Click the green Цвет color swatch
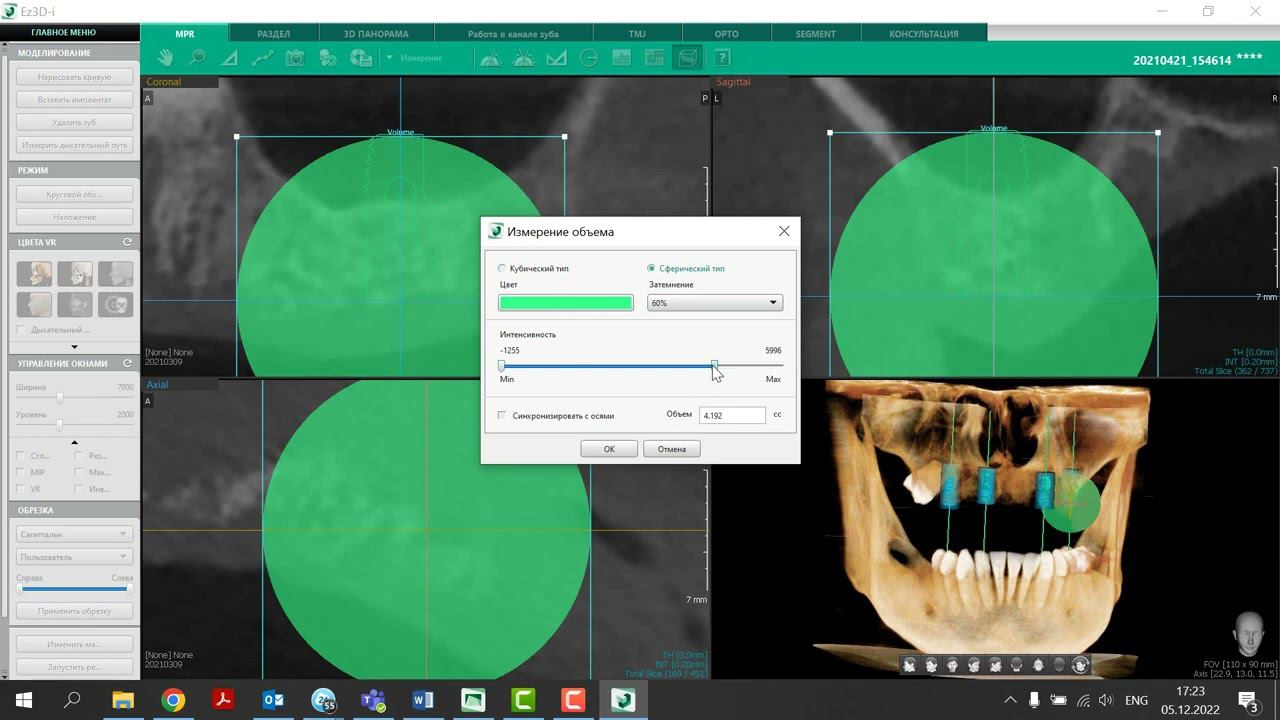Viewport: 1280px width, 720px height. point(566,302)
